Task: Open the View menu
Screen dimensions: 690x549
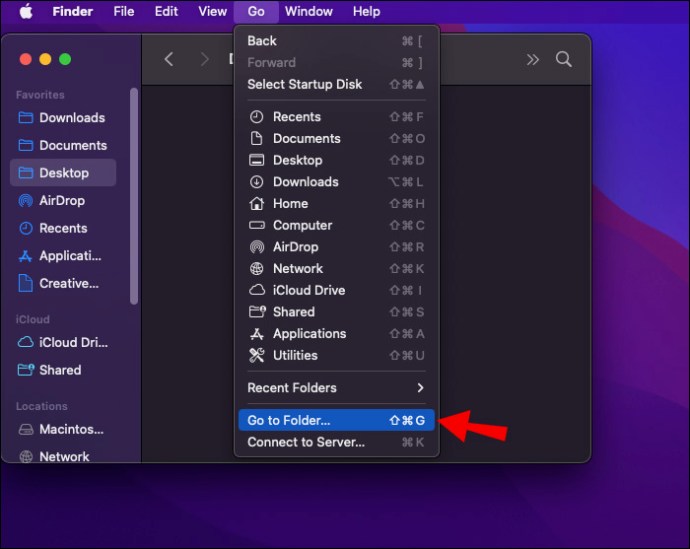Action: pos(213,11)
